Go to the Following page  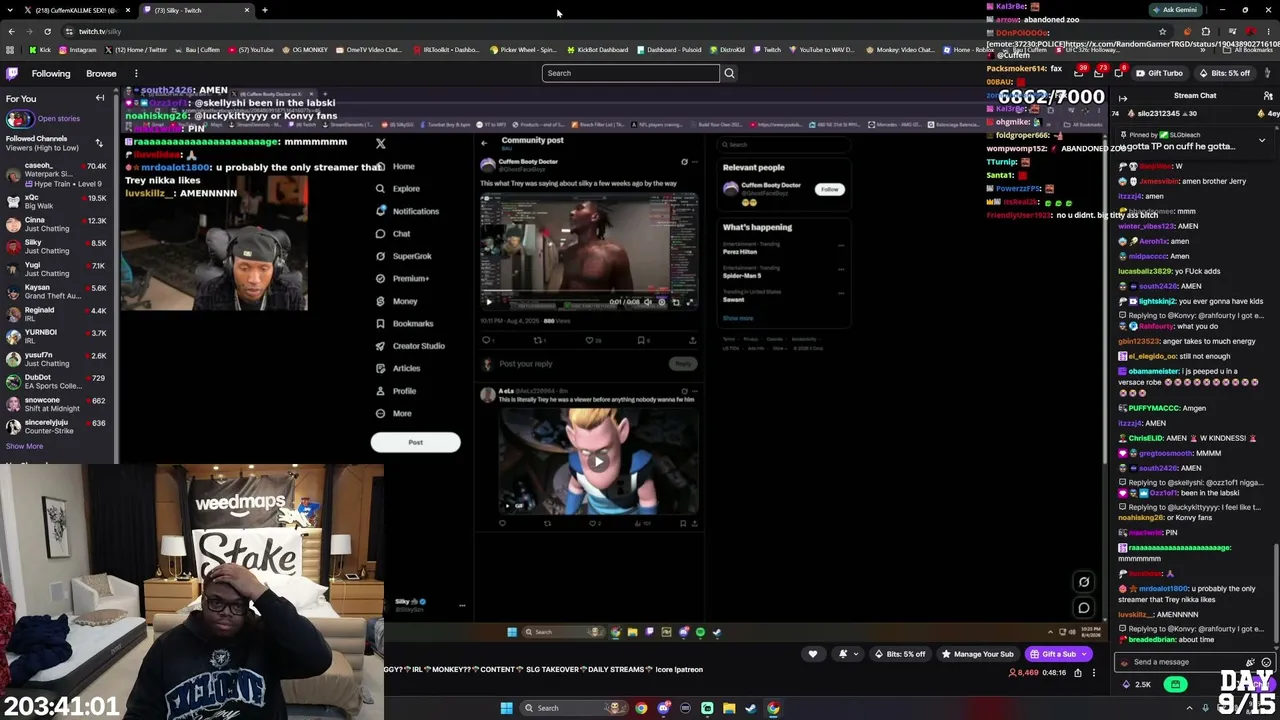[51, 73]
